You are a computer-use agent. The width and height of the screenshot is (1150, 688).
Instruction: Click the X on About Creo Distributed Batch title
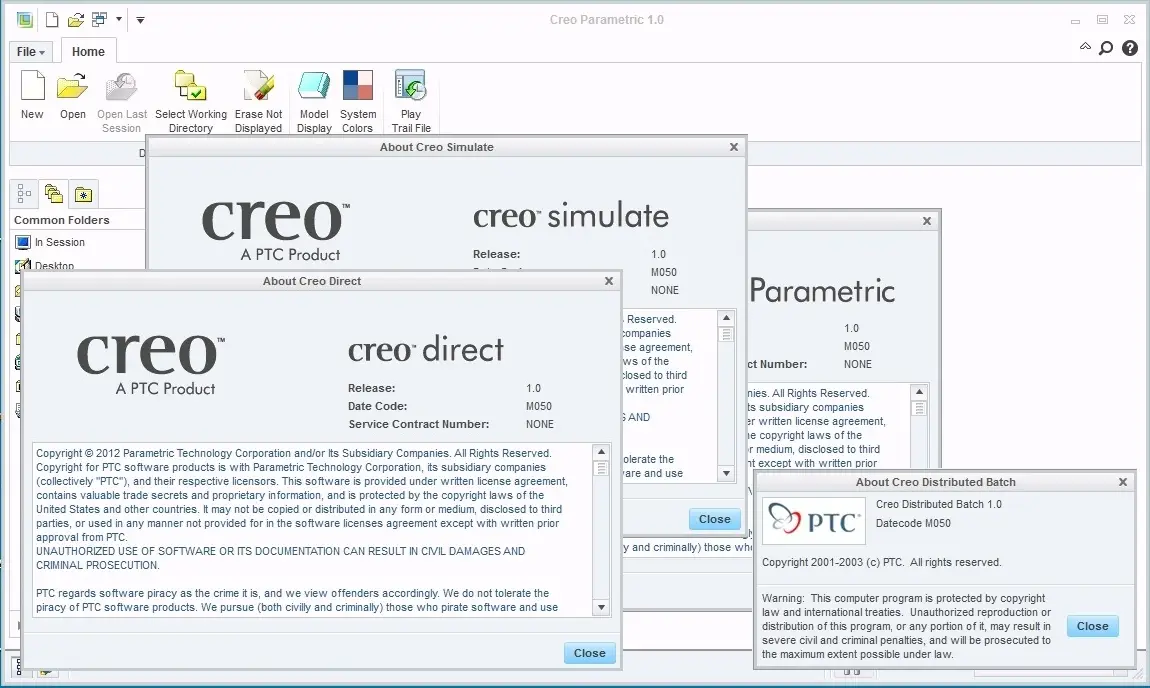click(1123, 482)
